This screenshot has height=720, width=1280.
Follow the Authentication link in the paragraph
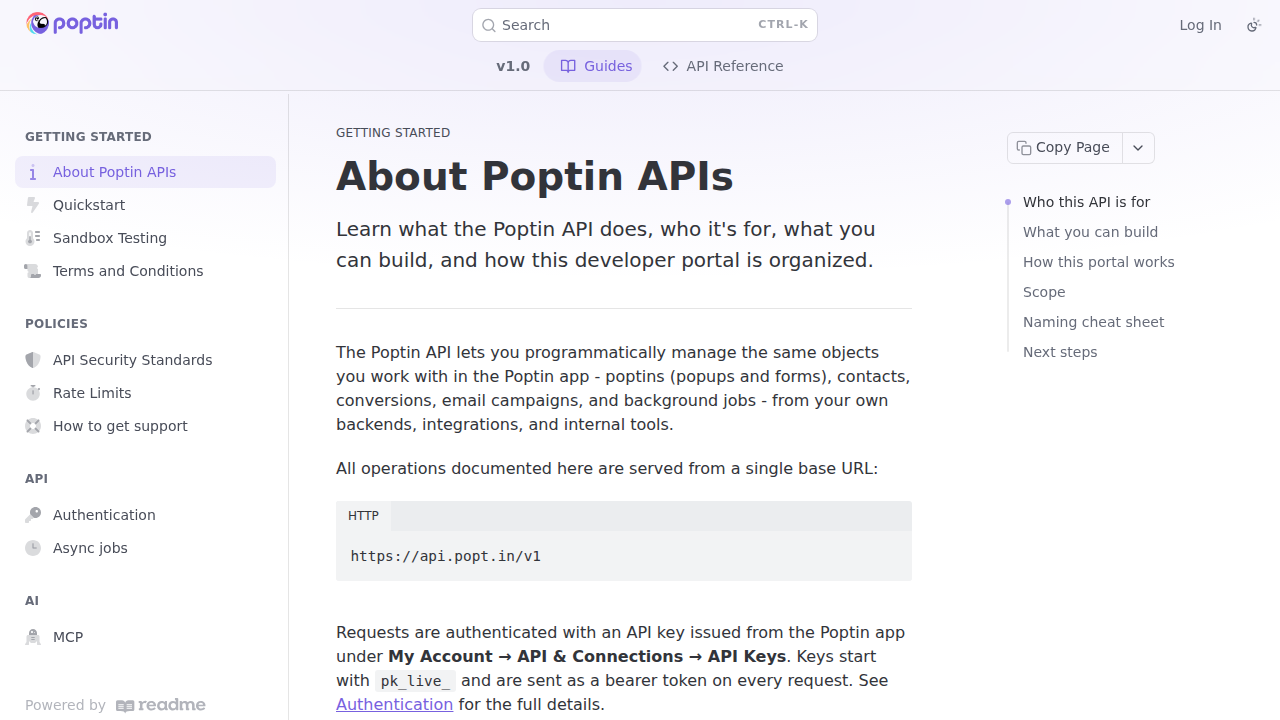(394, 704)
